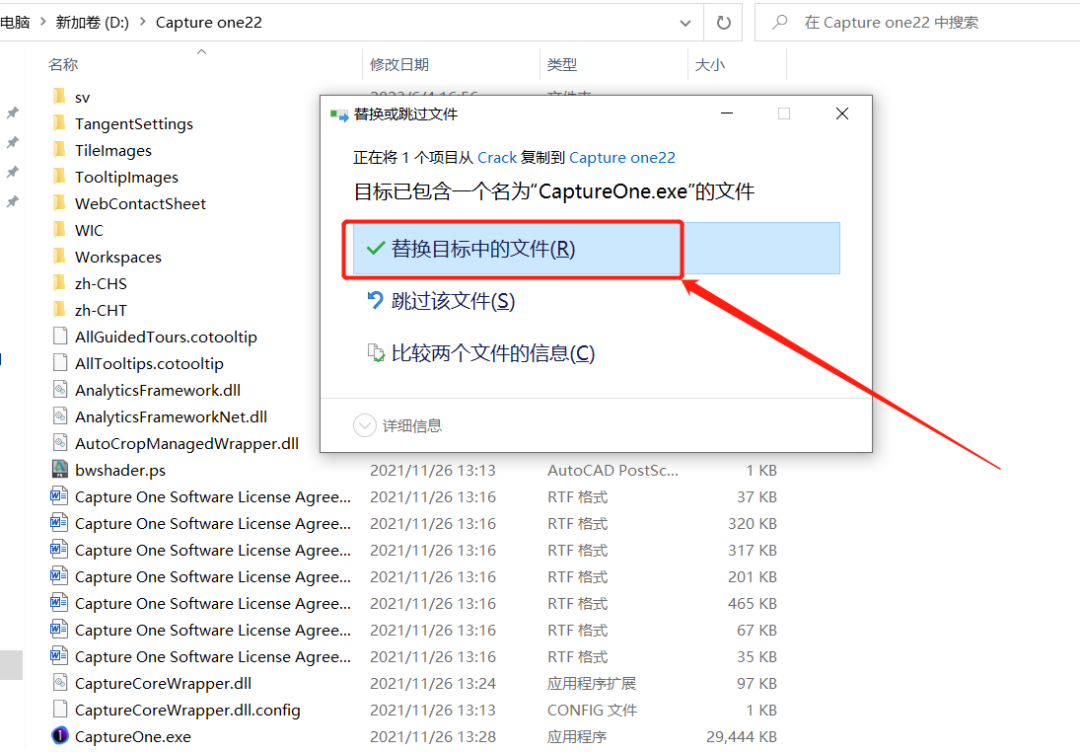
Task: Open the Crack link in the dialog
Action: click(x=497, y=157)
